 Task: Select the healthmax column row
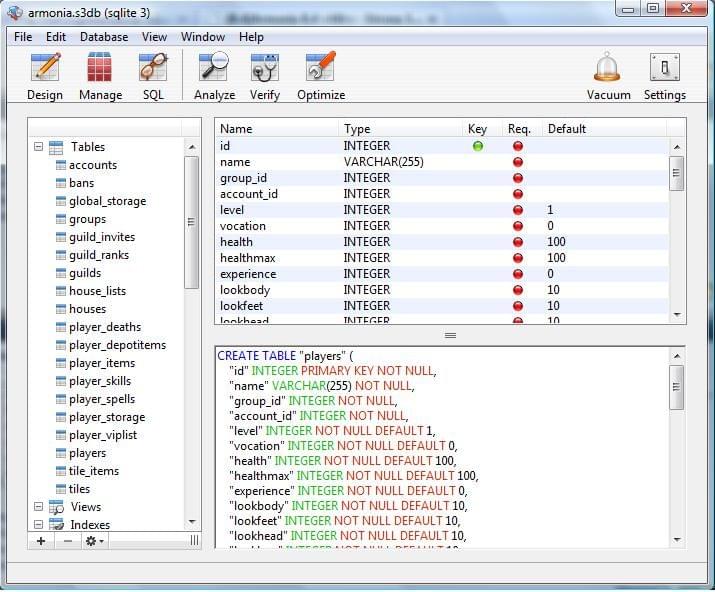442,258
